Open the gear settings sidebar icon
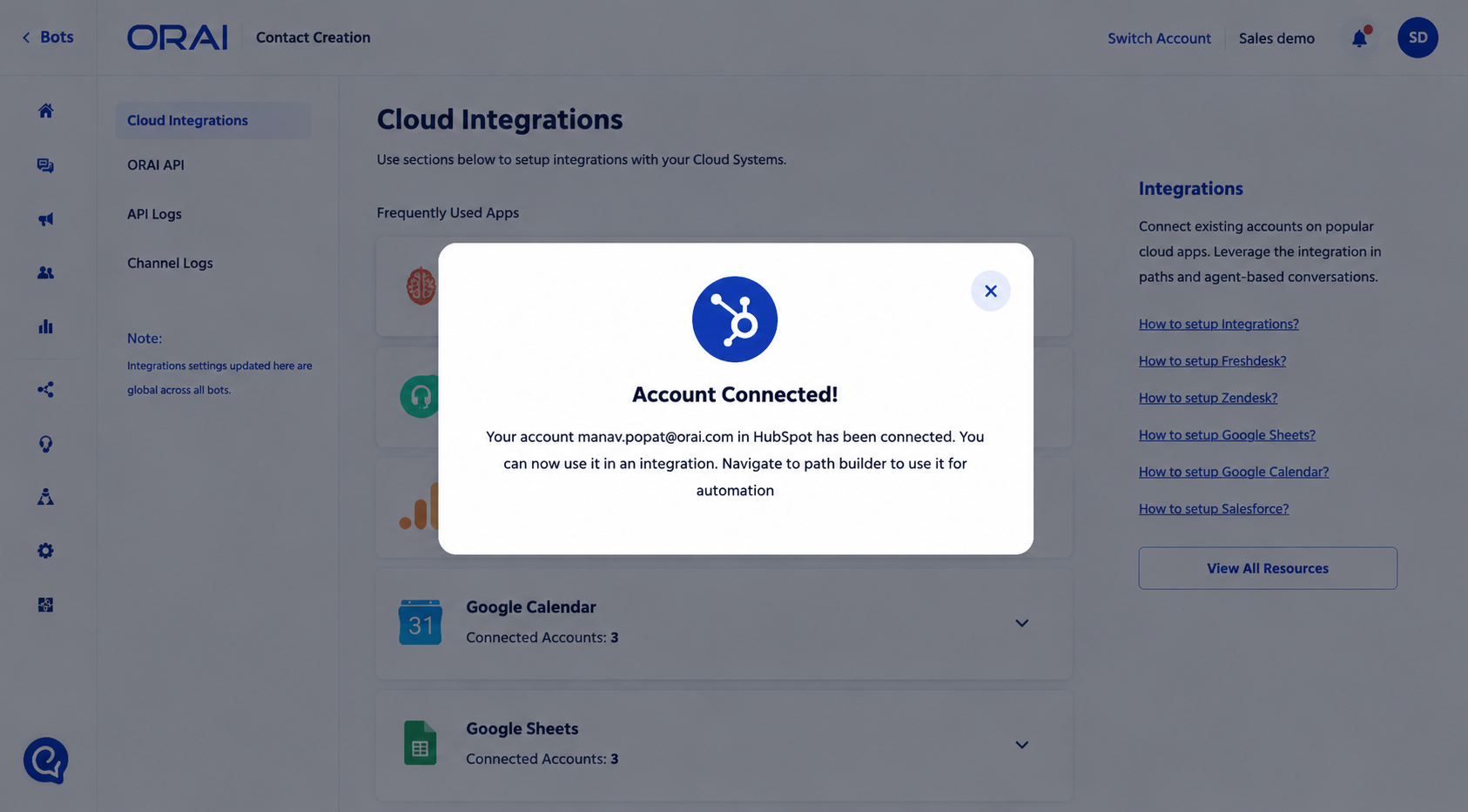 [46, 551]
